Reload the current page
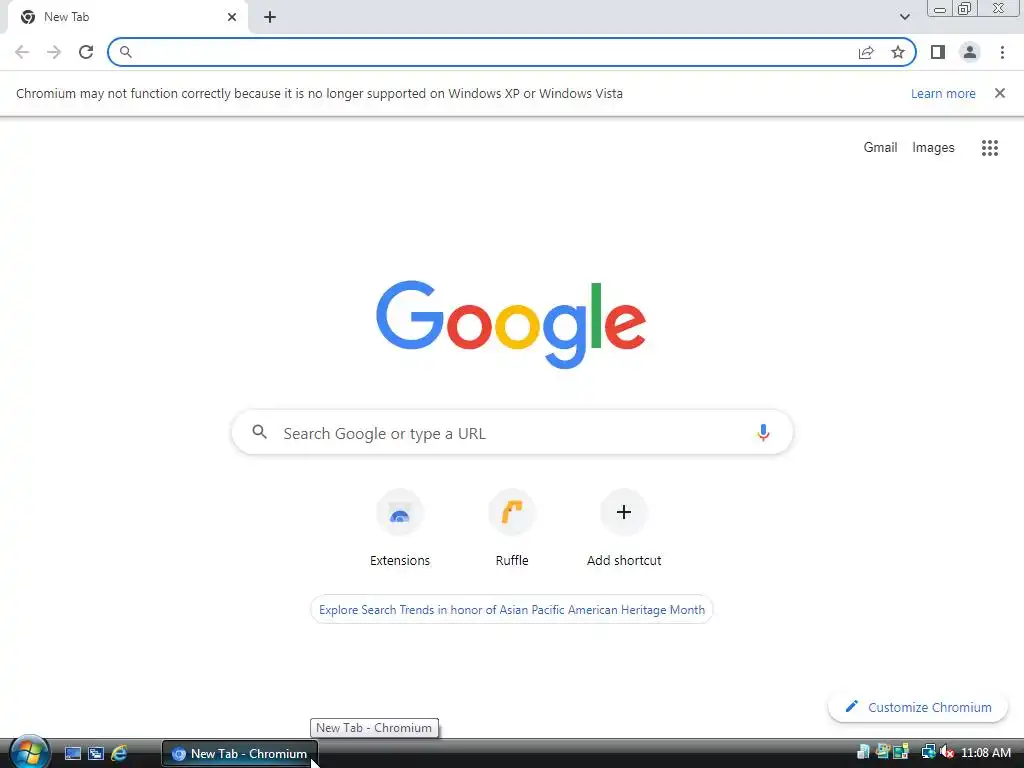1024x768 pixels. (86, 52)
